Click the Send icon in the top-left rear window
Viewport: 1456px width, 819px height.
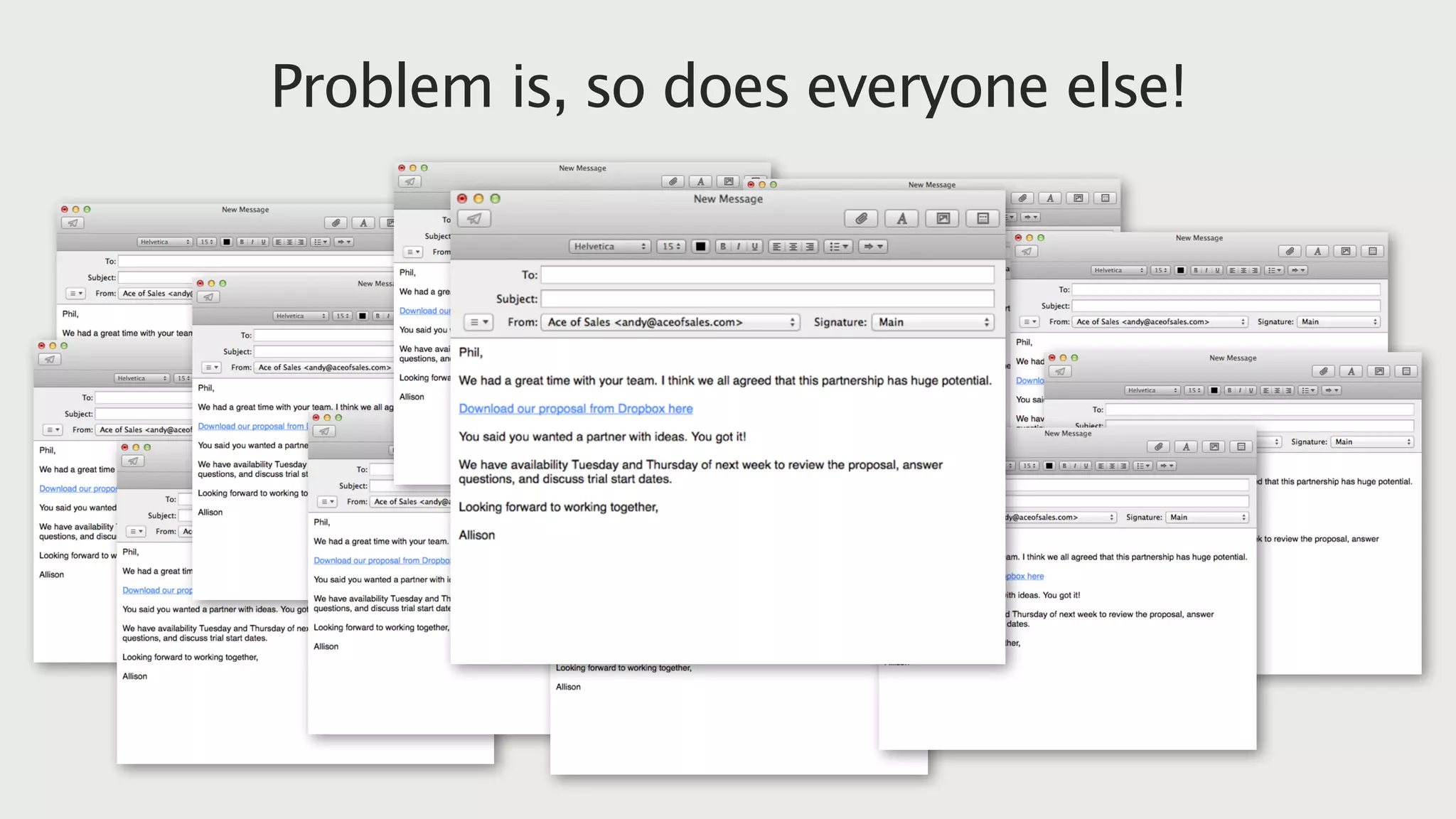73,223
